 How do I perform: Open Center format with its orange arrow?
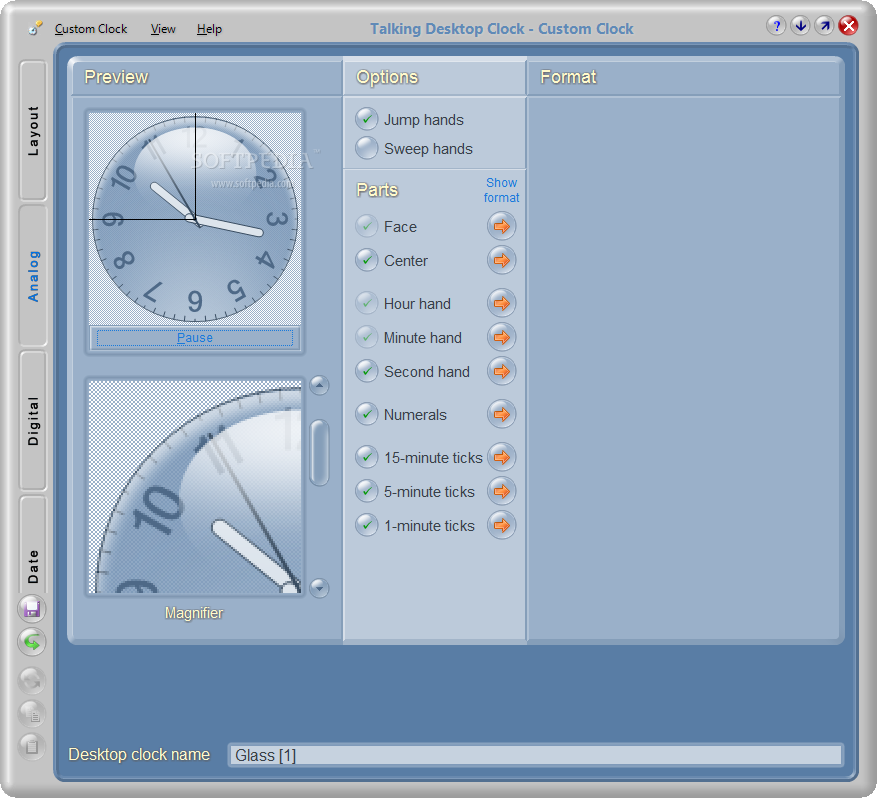[x=501, y=260]
